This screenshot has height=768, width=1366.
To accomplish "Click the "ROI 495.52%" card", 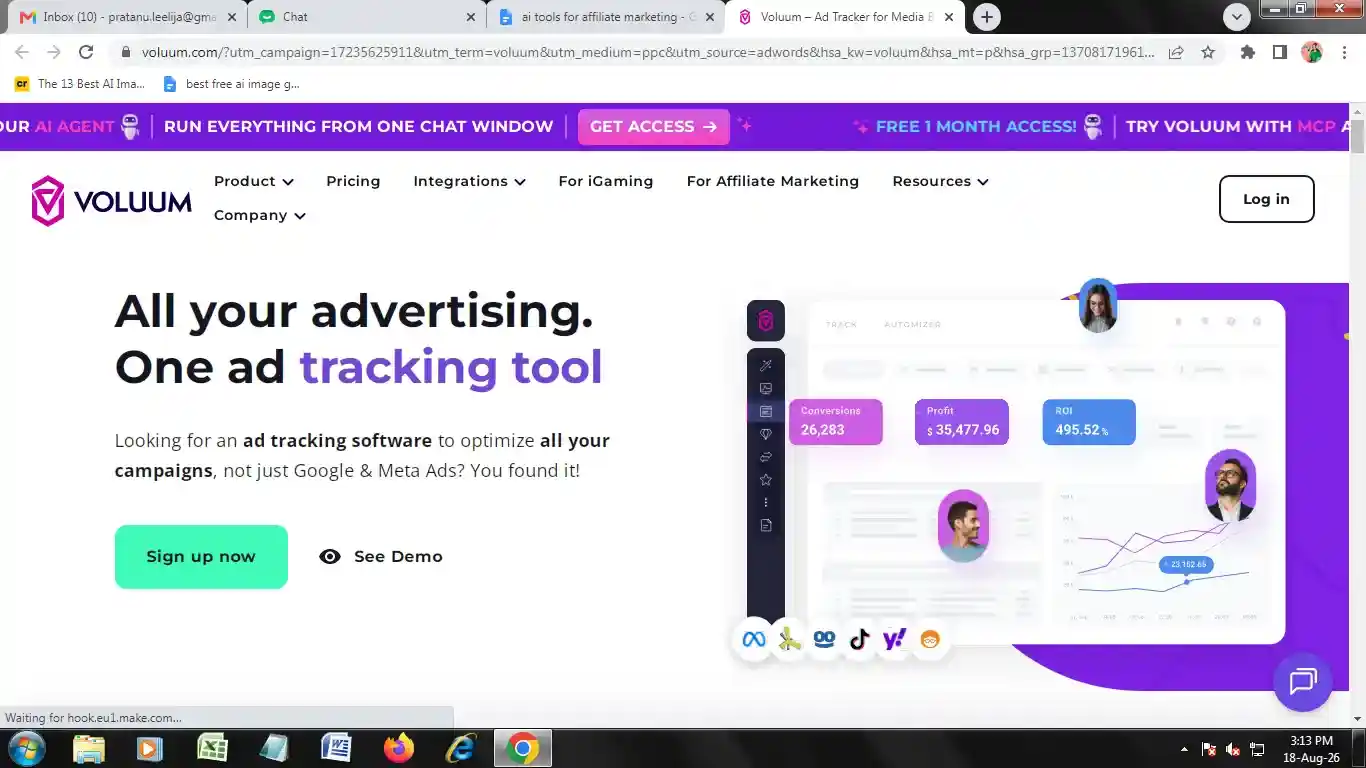I will (x=1089, y=422).
